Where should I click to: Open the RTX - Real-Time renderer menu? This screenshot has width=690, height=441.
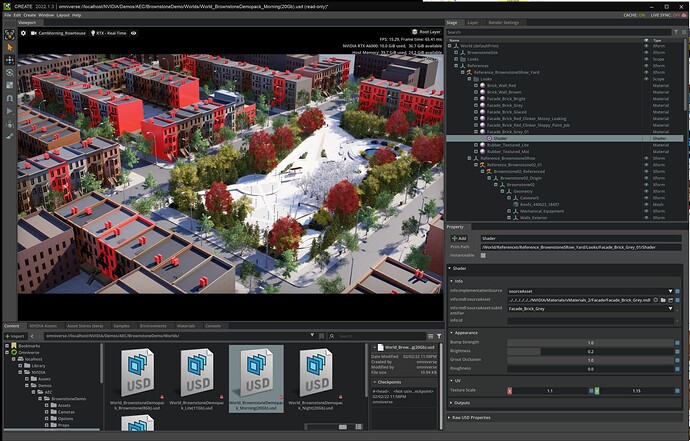tap(109, 33)
